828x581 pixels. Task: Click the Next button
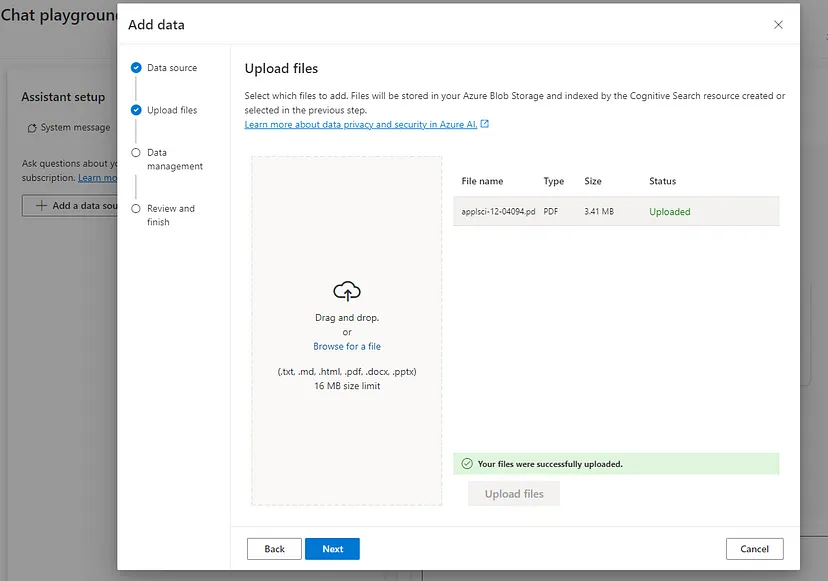332,549
